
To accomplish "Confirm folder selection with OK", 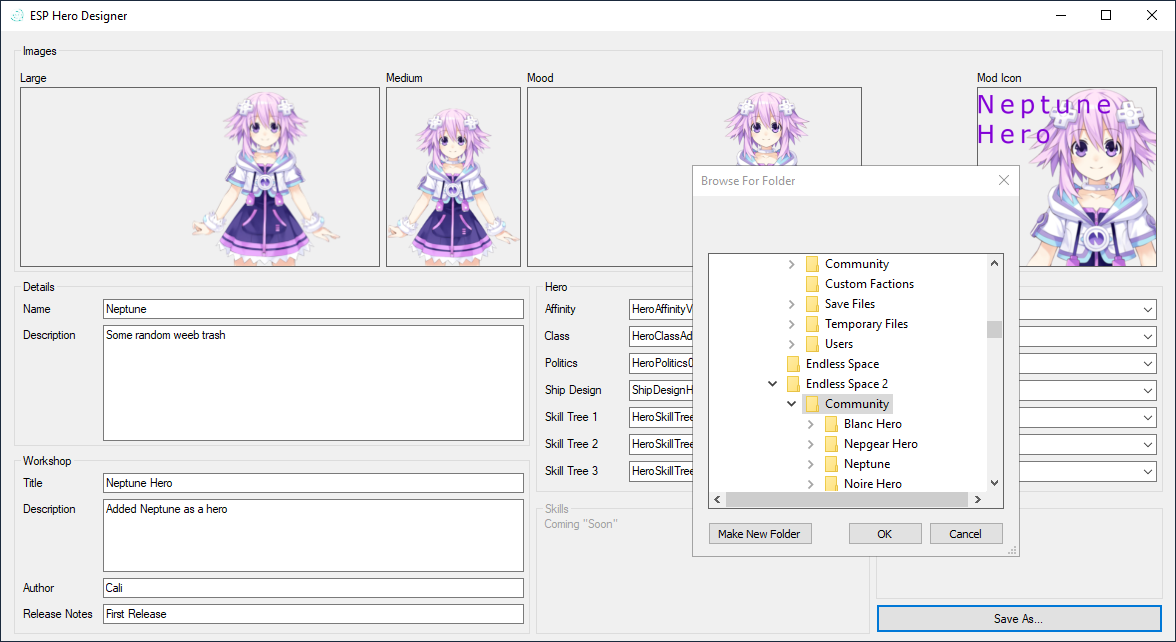I will 885,534.
